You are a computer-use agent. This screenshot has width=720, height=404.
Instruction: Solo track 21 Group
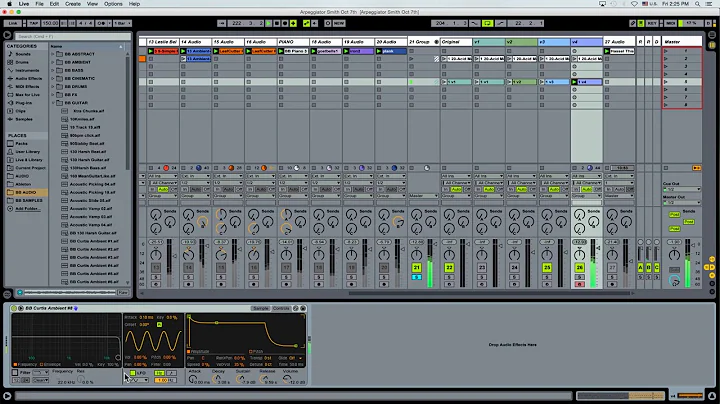(416, 277)
